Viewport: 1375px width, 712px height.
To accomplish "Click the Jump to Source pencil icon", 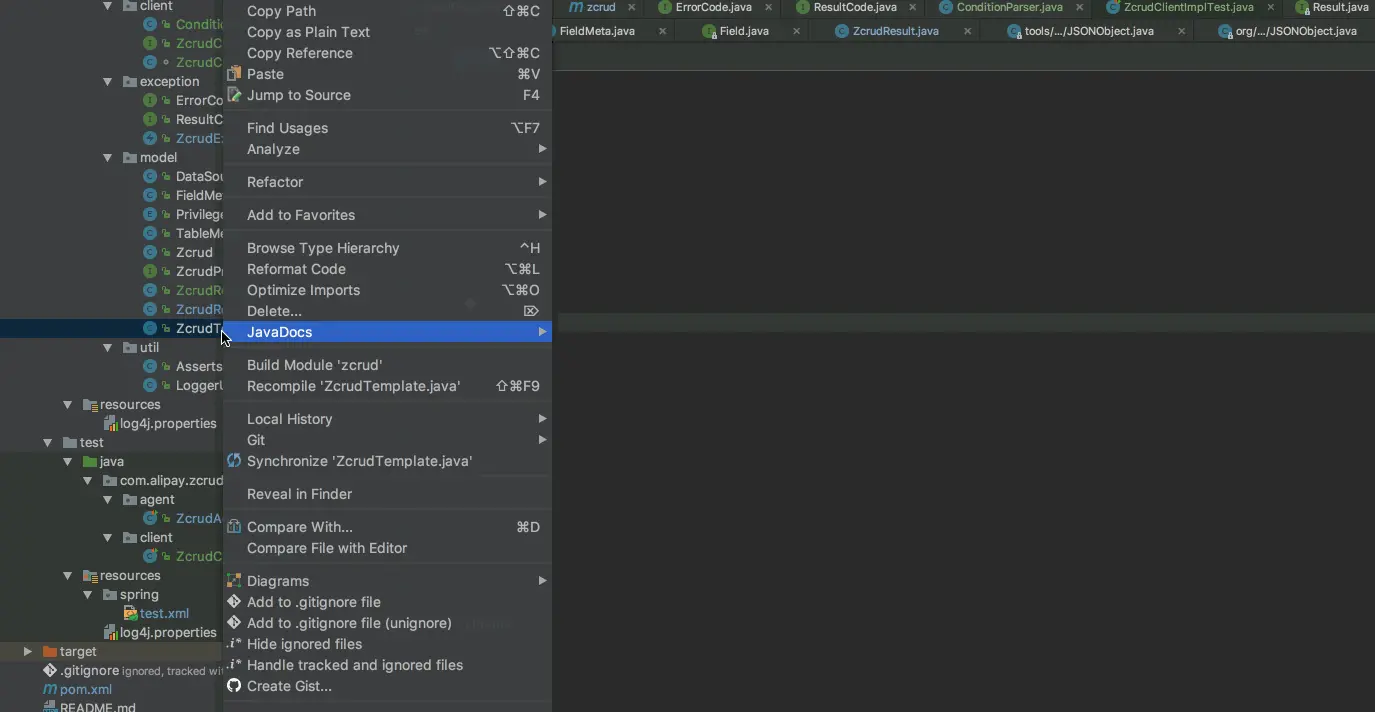I will [234, 95].
